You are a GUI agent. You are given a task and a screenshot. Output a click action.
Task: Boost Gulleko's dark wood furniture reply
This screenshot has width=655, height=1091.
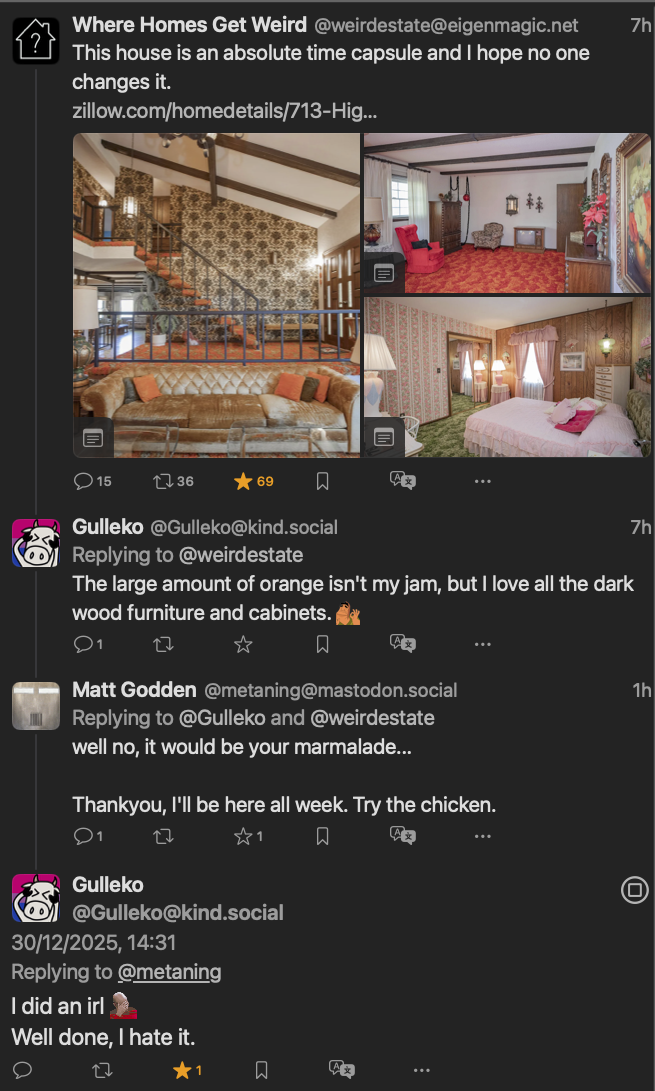point(163,645)
